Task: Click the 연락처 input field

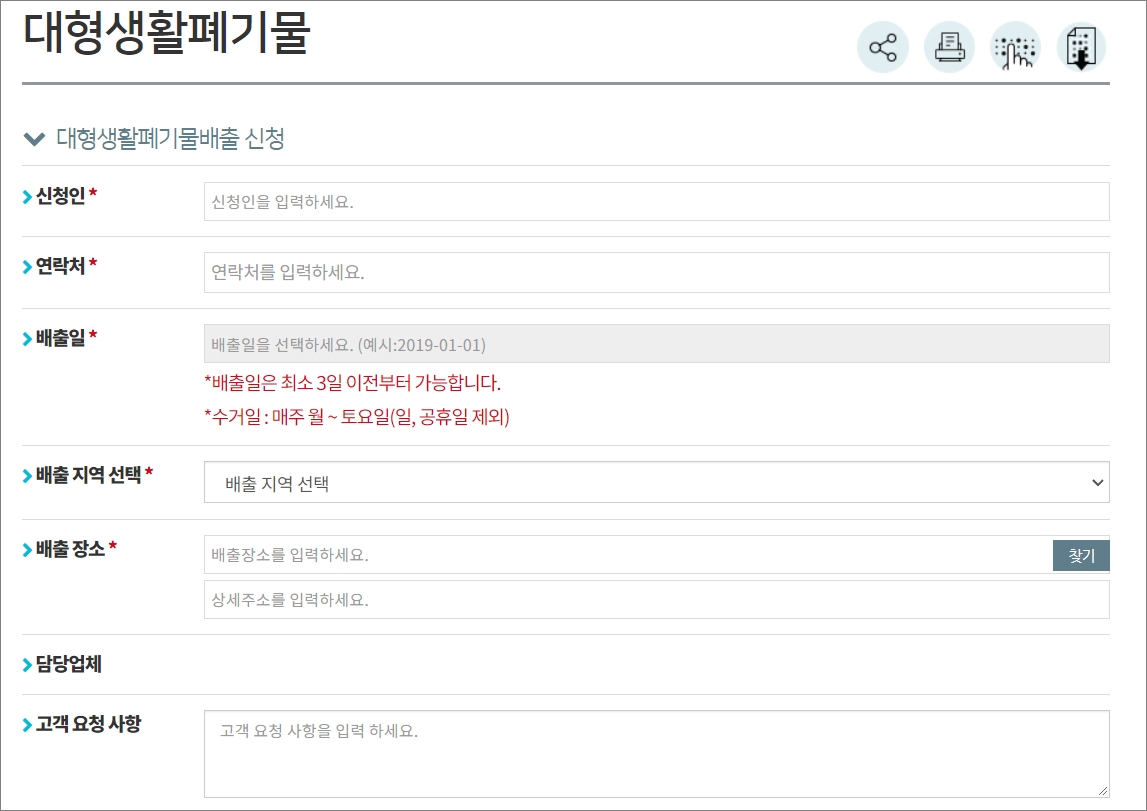Action: (x=656, y=271)
